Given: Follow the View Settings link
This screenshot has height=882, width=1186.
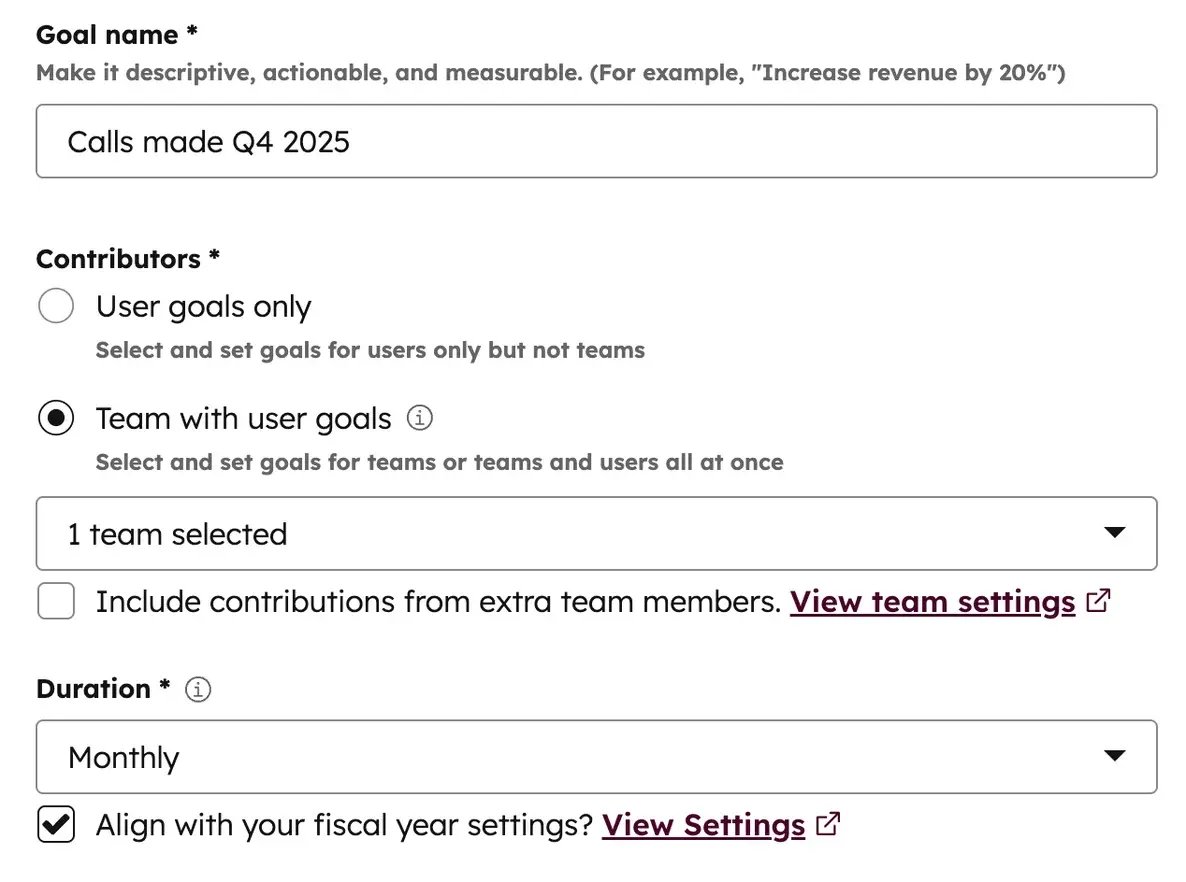Looking at the screenshot, I should pos(703,825).
